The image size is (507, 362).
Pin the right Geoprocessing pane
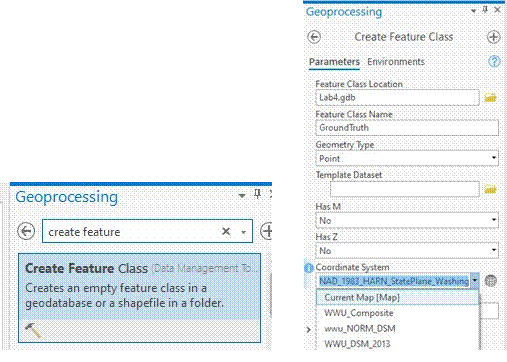(485, 10)
